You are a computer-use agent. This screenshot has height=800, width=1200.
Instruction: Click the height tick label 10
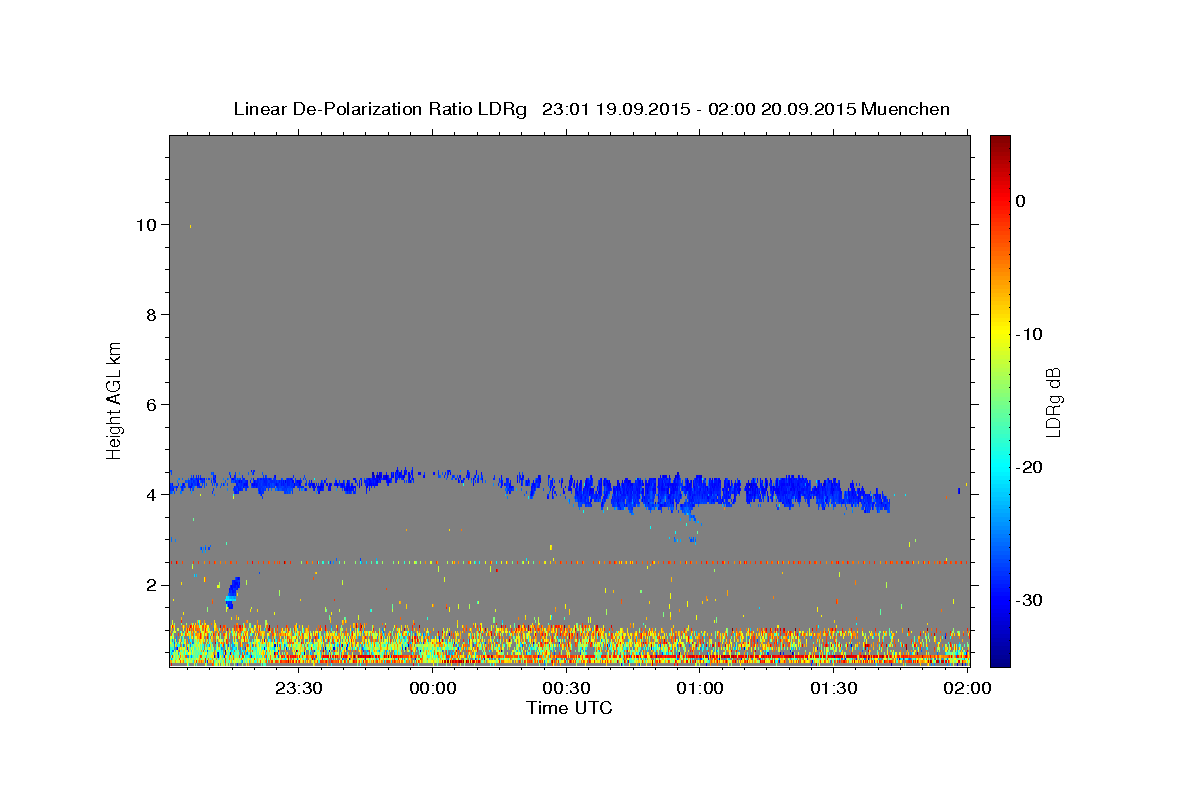coord(146,225)
